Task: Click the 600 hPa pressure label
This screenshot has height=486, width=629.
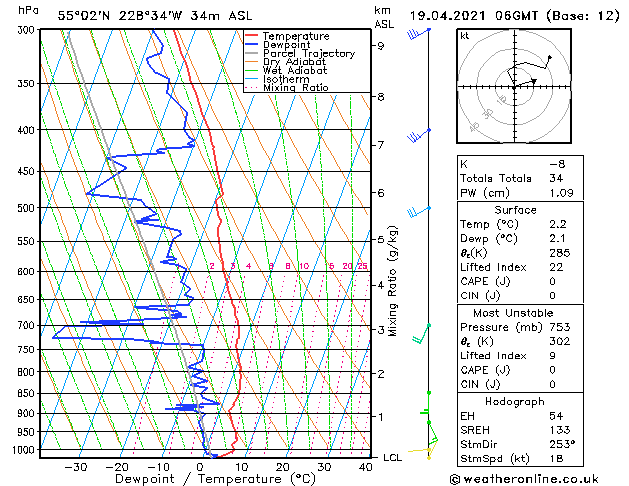Action: point(28,271)
